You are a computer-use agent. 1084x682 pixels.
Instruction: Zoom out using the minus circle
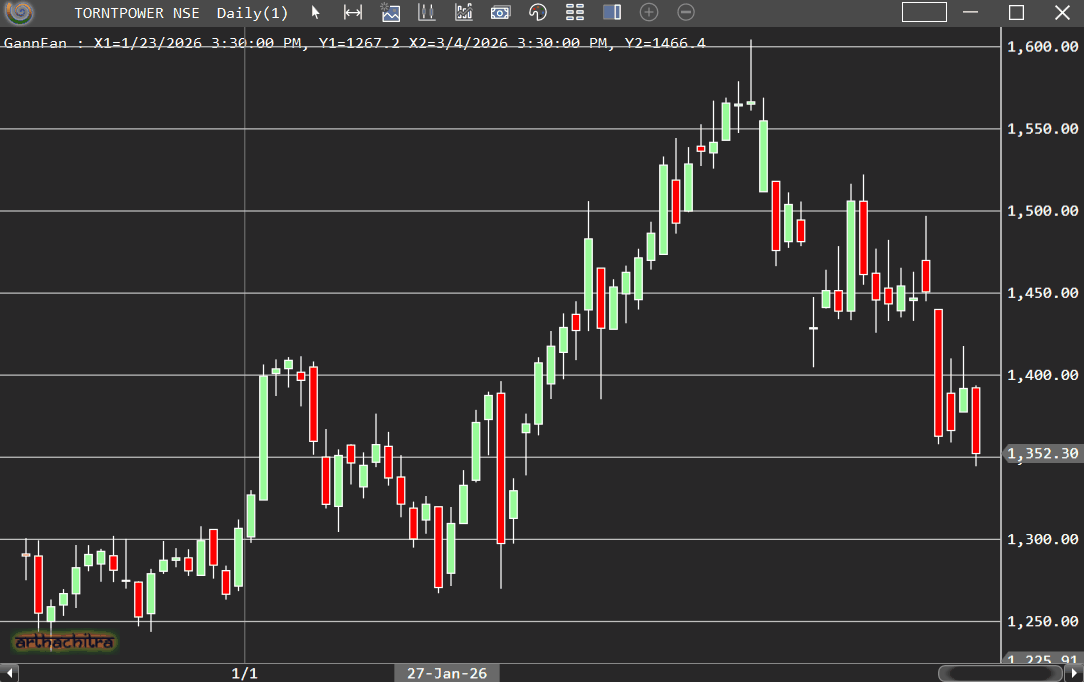(x=686, y=13)
